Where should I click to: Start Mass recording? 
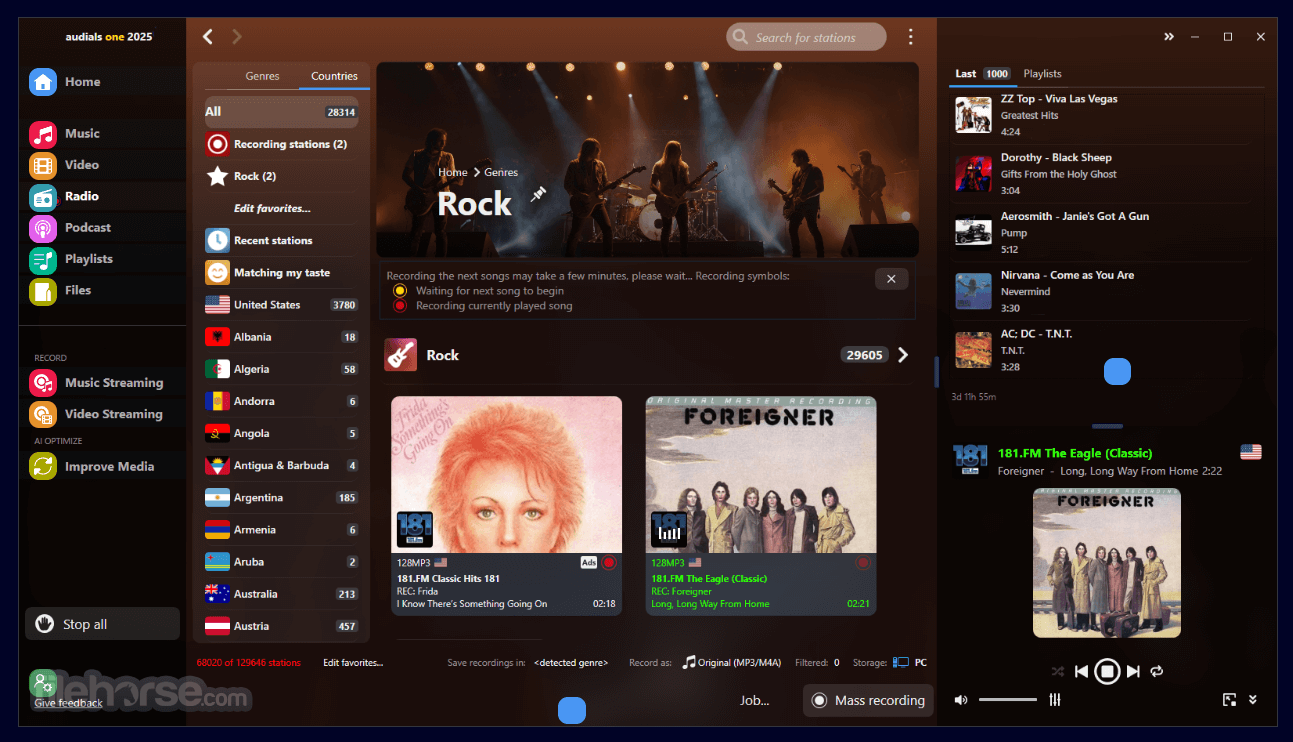point(868,700)
